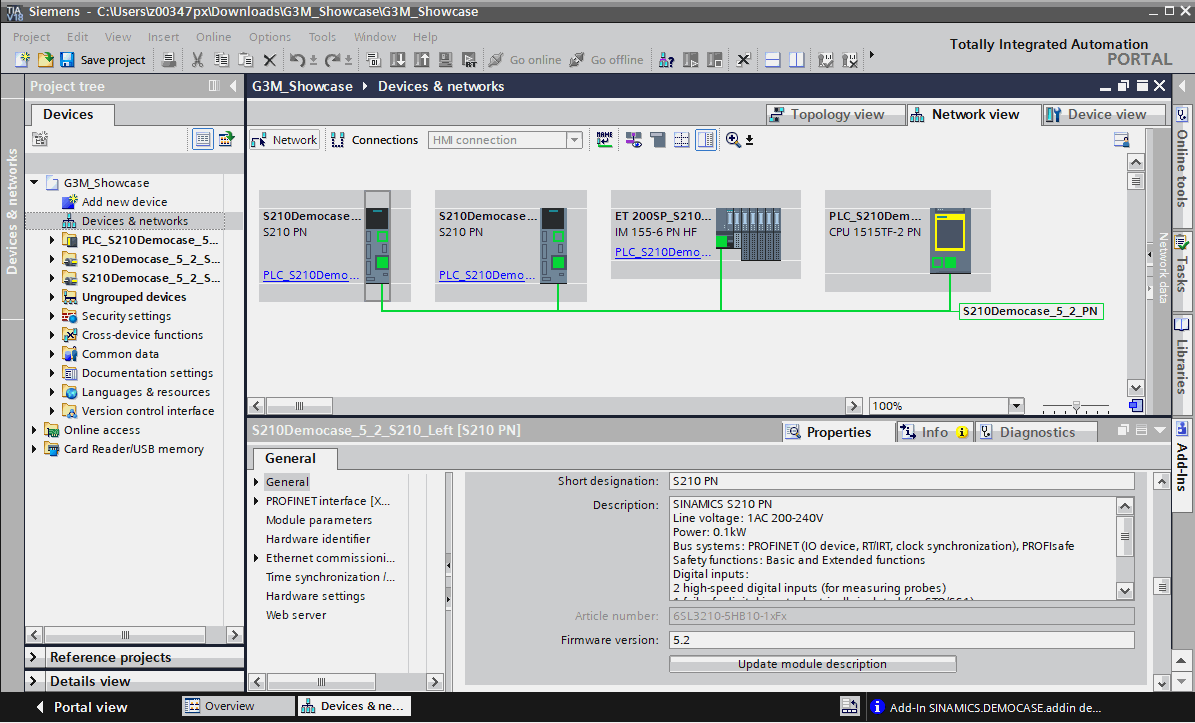Click Update module description button
Screen dimensions: 1195x723
pyautogui.click(x=812, y=664)
